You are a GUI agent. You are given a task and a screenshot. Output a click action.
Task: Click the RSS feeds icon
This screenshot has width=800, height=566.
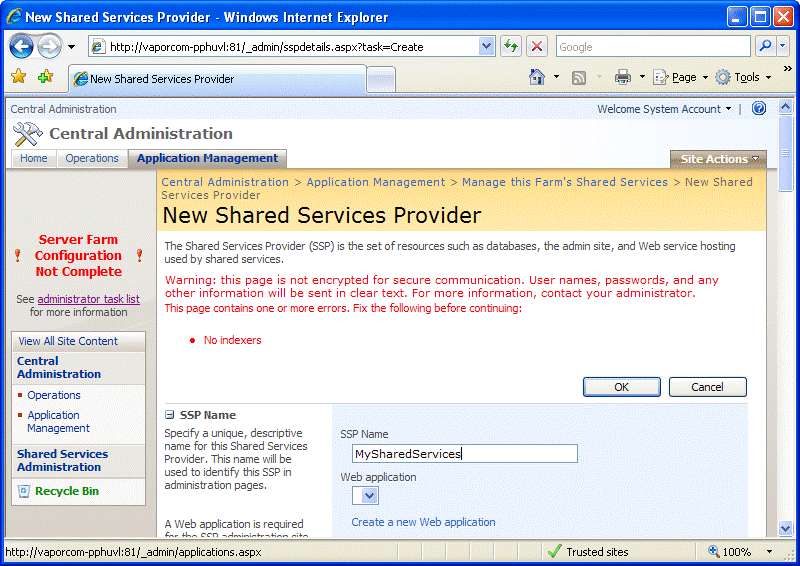[579, 78]
